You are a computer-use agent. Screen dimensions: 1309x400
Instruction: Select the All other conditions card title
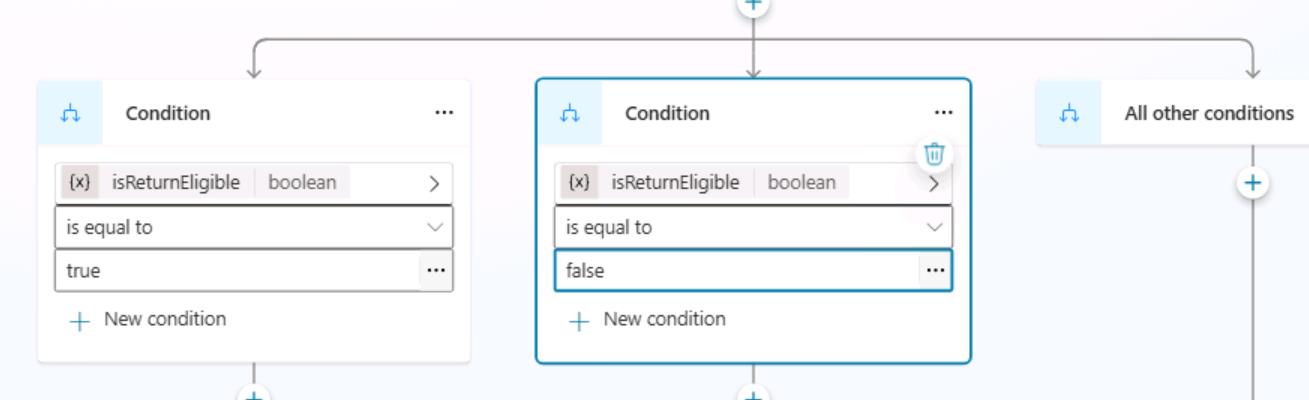click(1209, 113)
